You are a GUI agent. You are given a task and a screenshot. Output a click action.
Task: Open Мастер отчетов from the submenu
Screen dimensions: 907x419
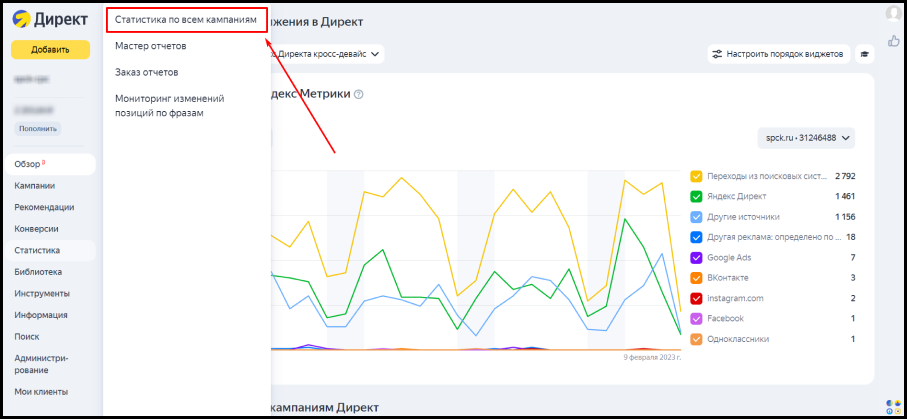click(150, 46)
